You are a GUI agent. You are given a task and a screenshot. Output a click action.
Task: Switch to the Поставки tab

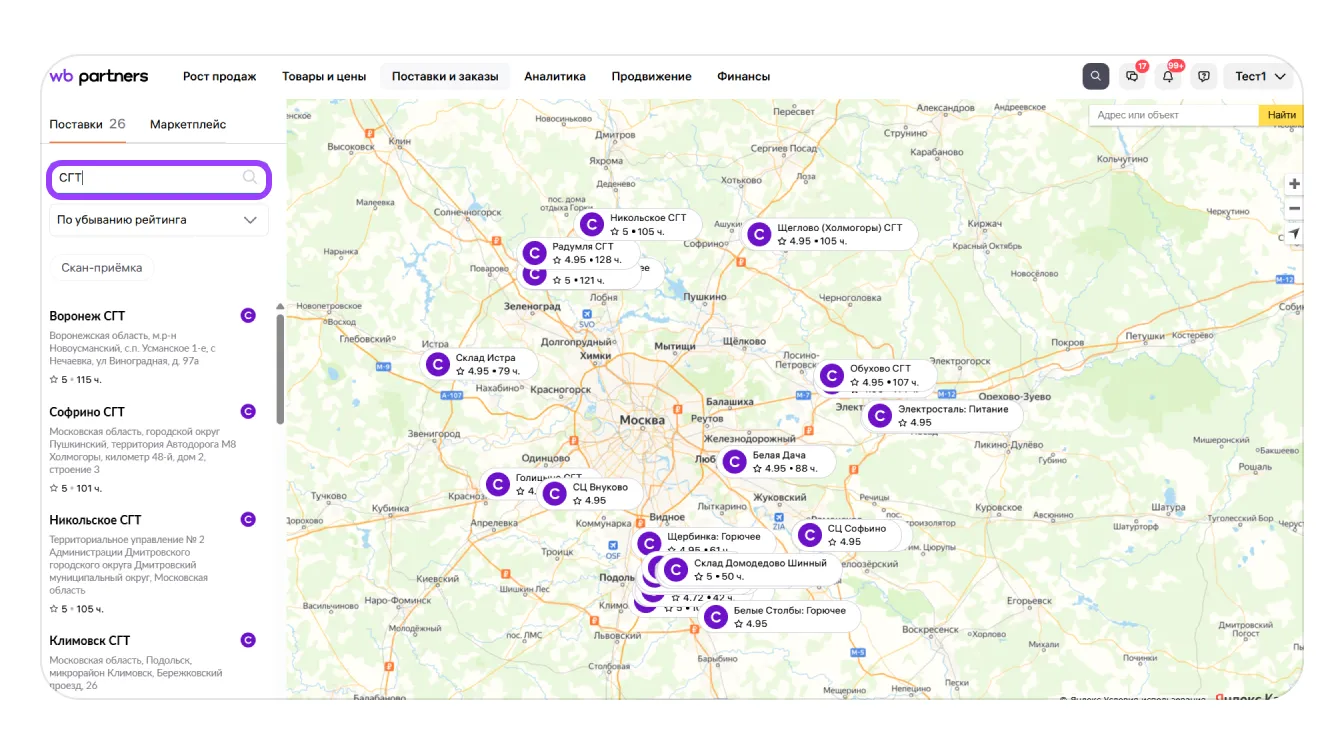point(87,124)
